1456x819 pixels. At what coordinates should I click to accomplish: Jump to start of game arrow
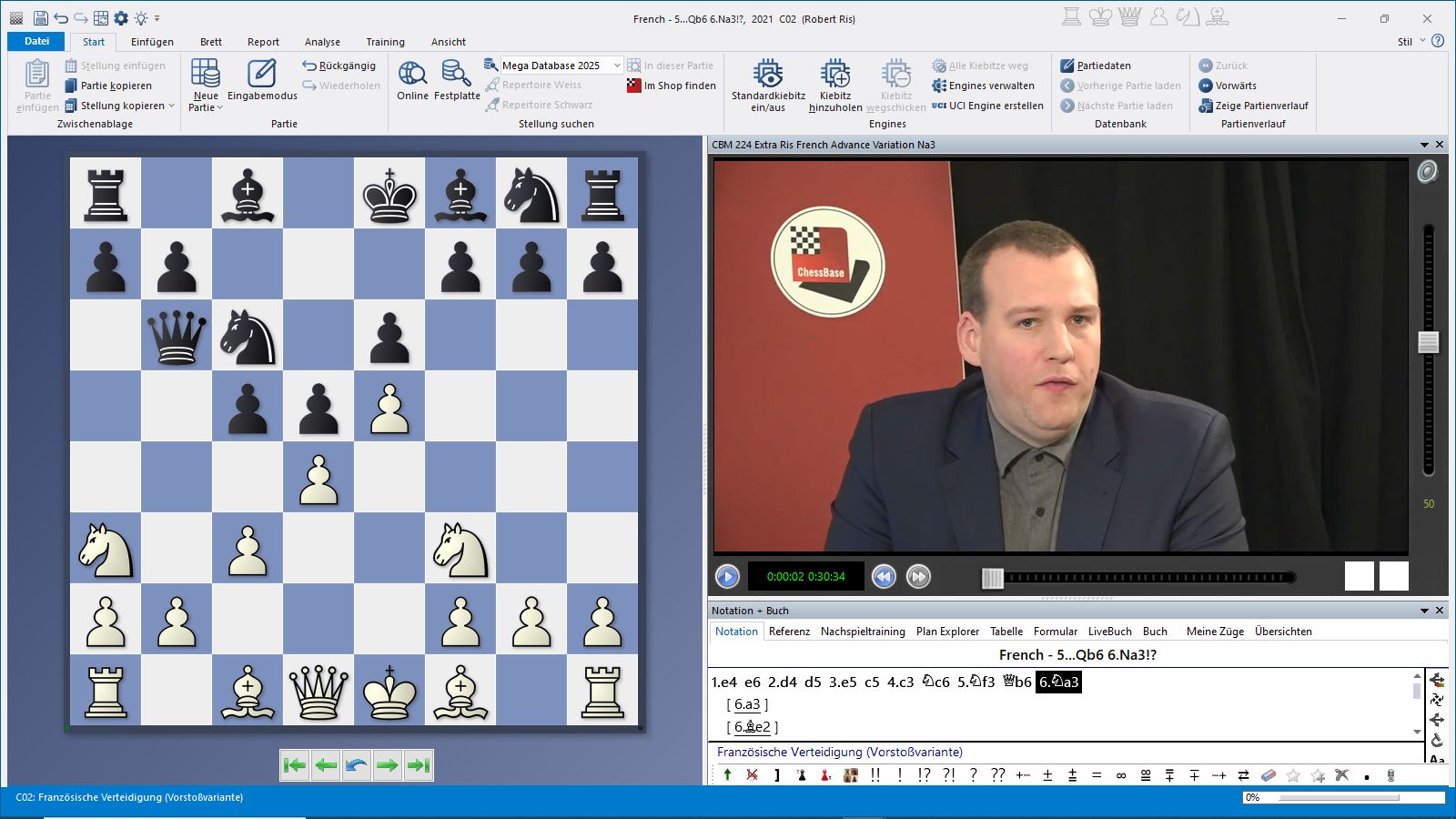click(294, 765)
